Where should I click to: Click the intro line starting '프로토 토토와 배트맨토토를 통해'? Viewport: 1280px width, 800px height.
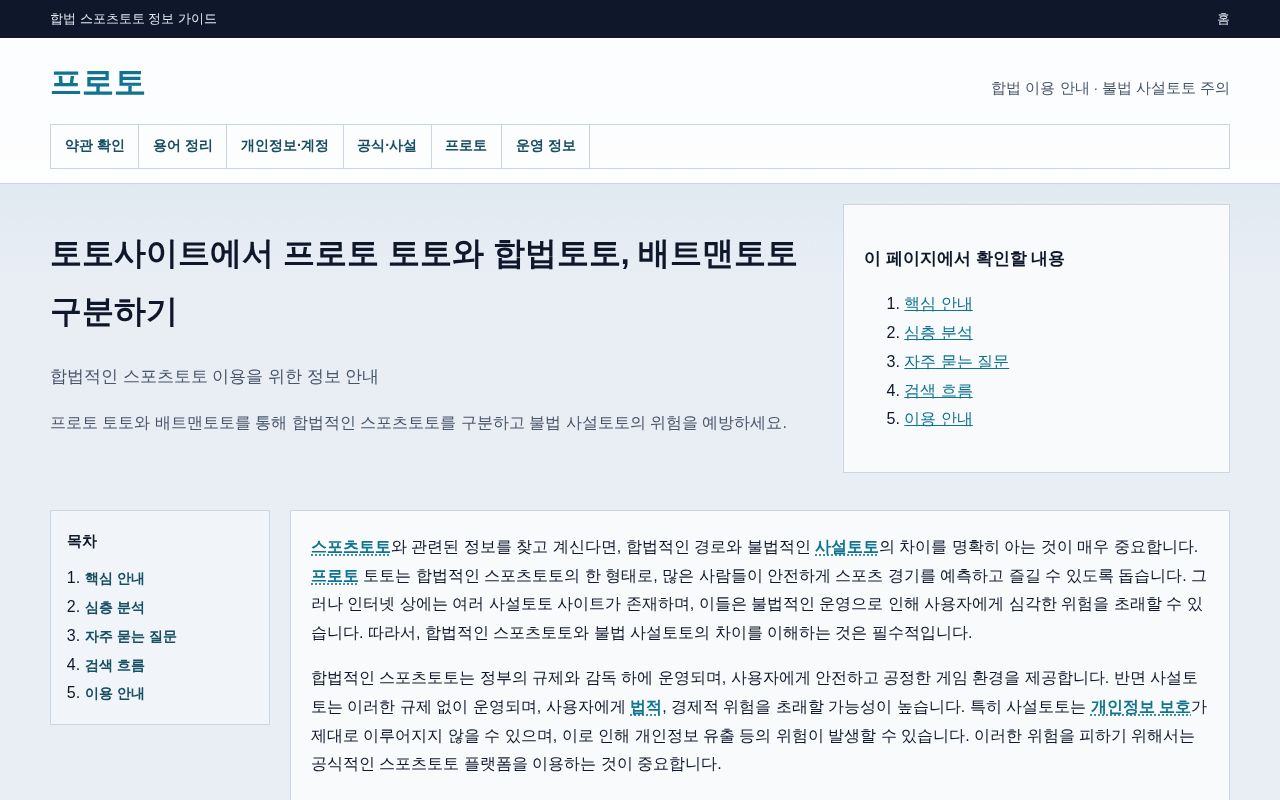(x=418, y=423)
